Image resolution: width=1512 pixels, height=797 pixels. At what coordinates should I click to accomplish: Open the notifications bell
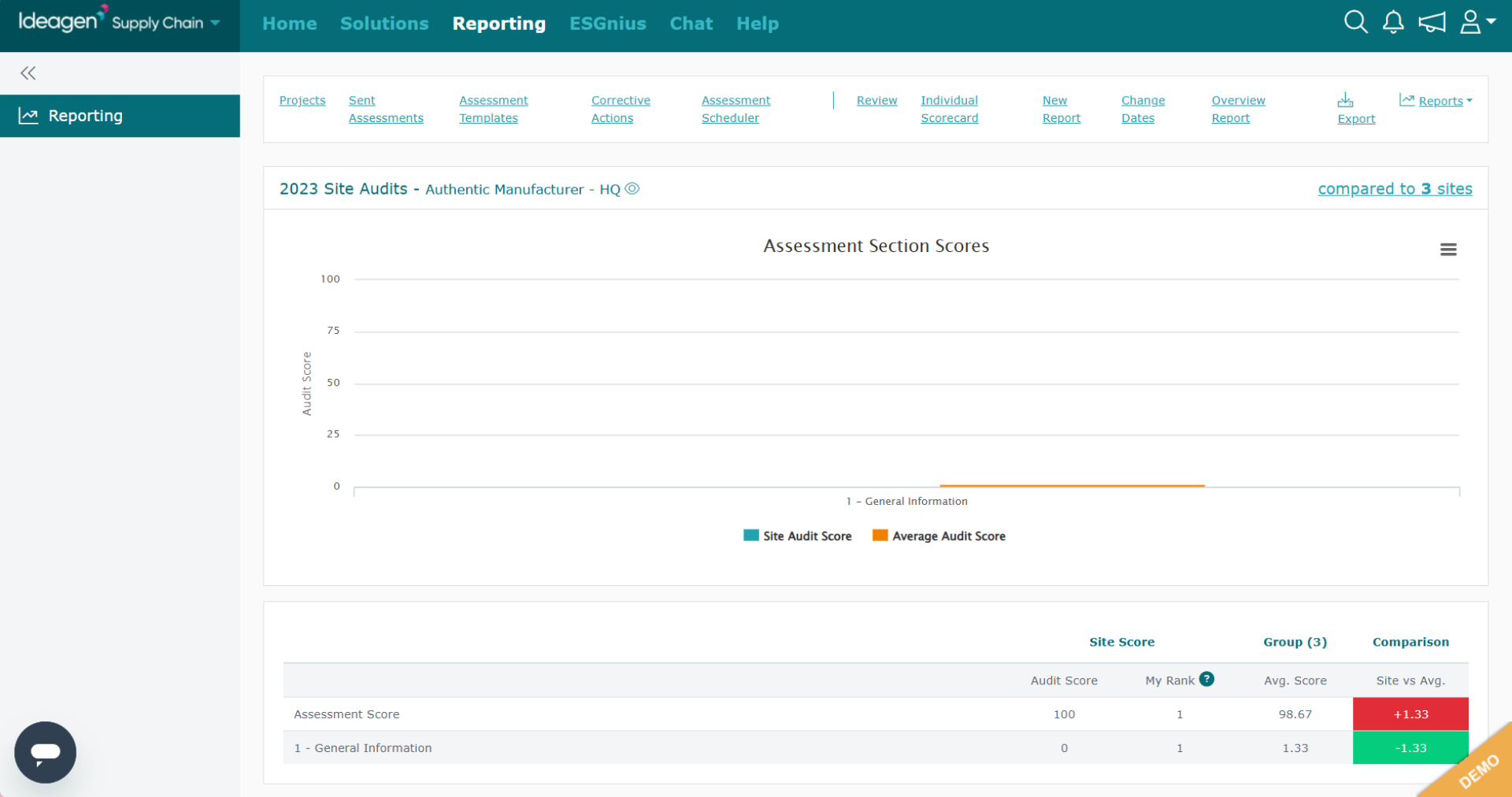pos(1393,22)
